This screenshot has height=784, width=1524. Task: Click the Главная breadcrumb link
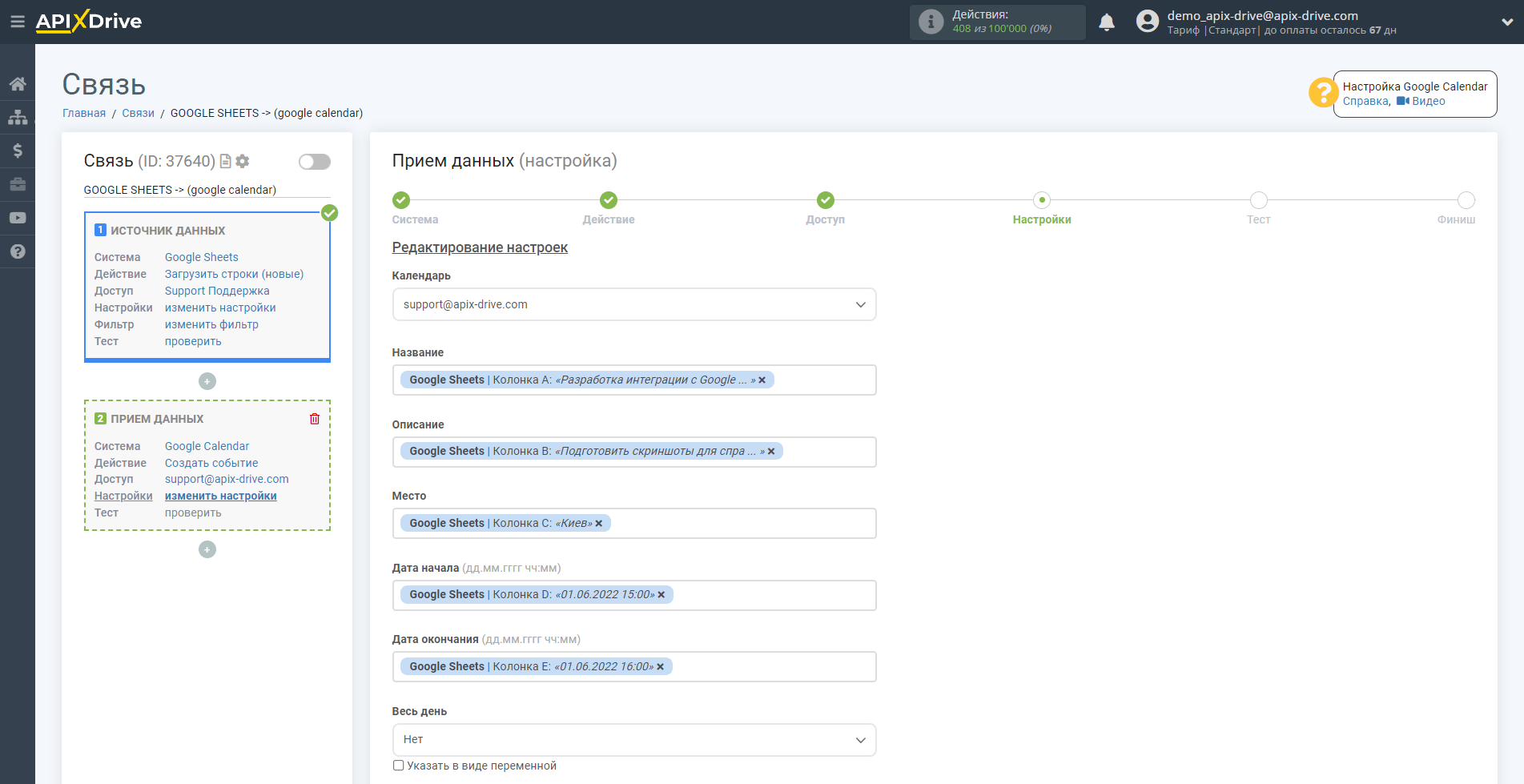(x=84, y=113)
